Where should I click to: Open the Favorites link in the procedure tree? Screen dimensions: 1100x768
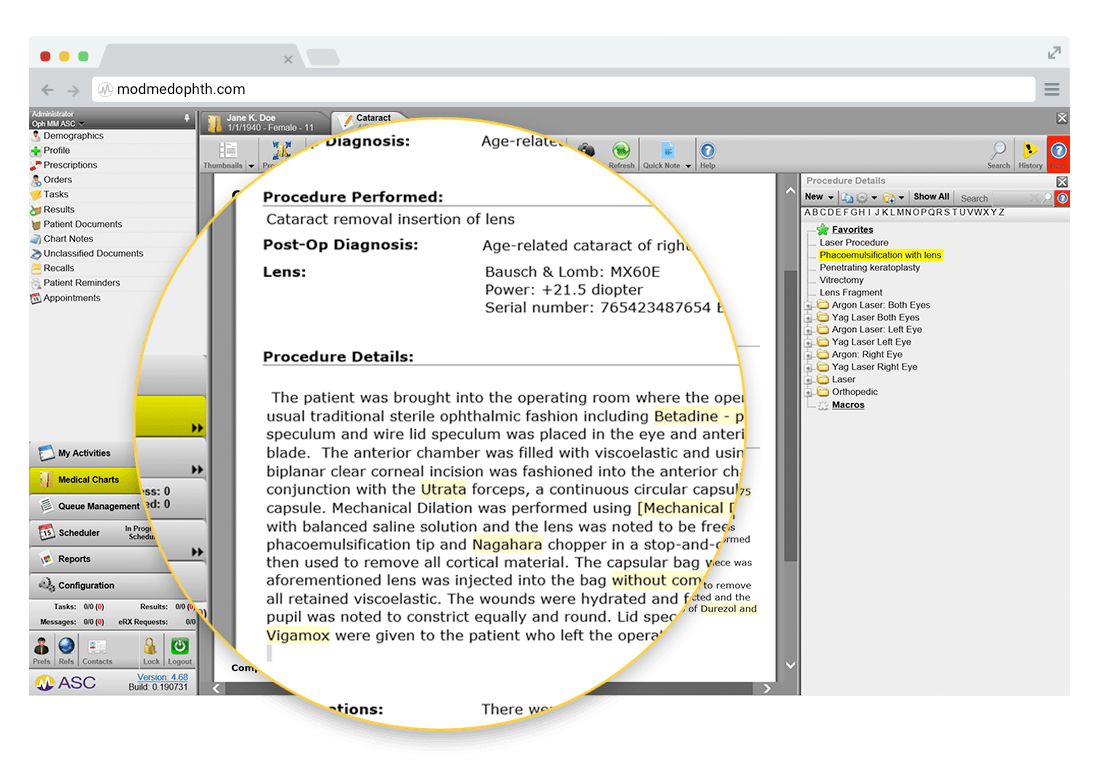(x=852, y=229)
